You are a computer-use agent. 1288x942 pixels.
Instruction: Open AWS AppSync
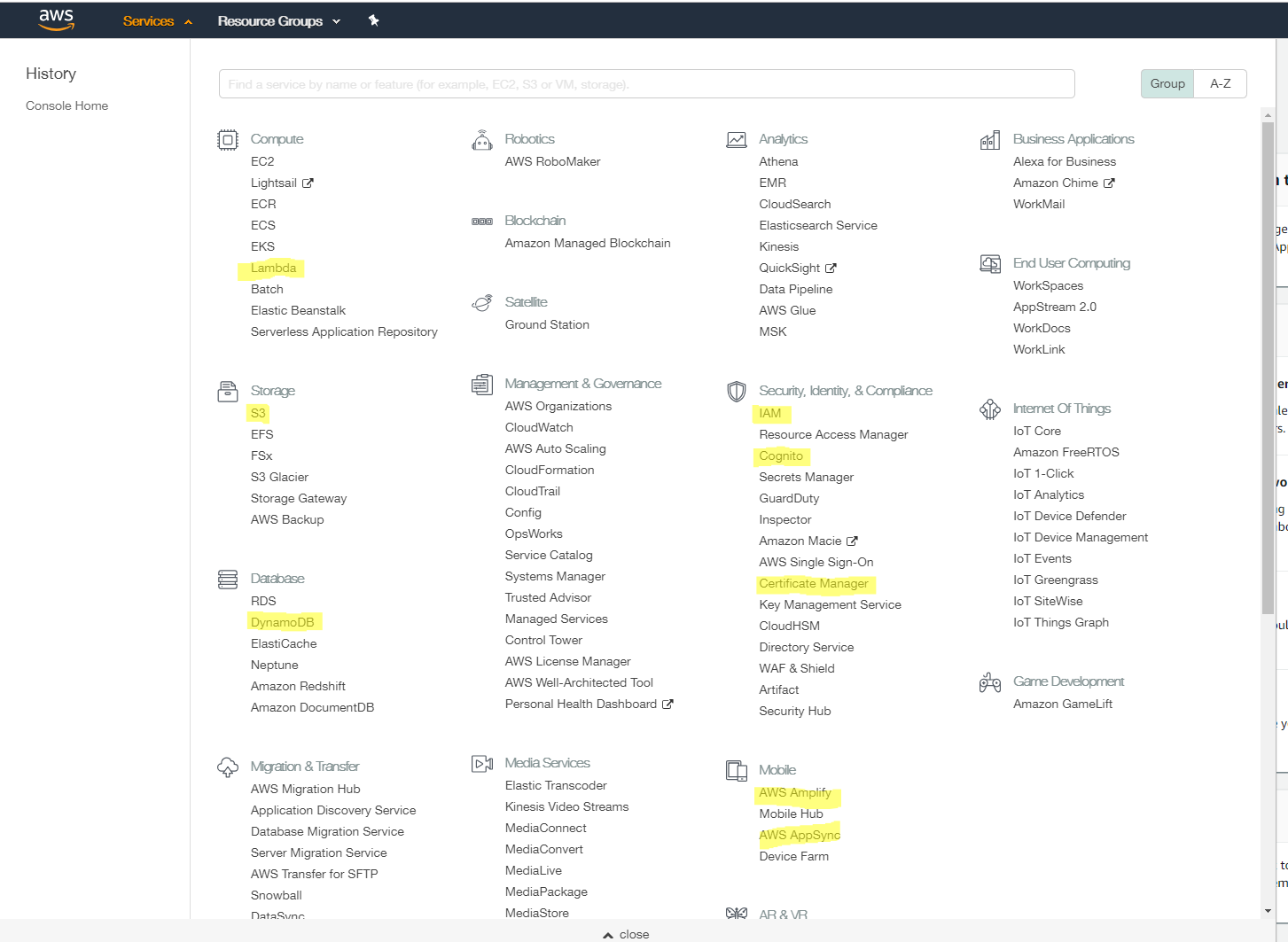(x=800, y=836)
